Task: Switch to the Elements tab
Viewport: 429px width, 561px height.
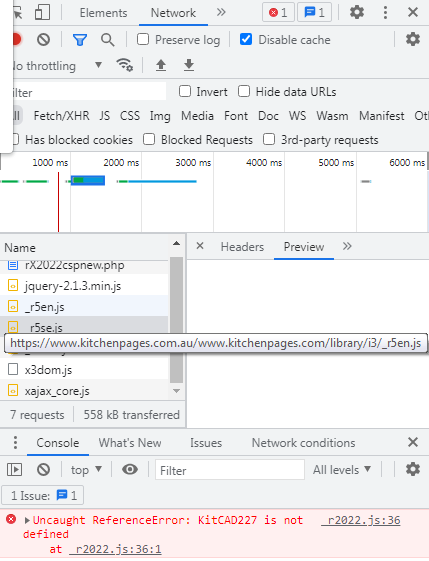Action: tap(103, 13)
